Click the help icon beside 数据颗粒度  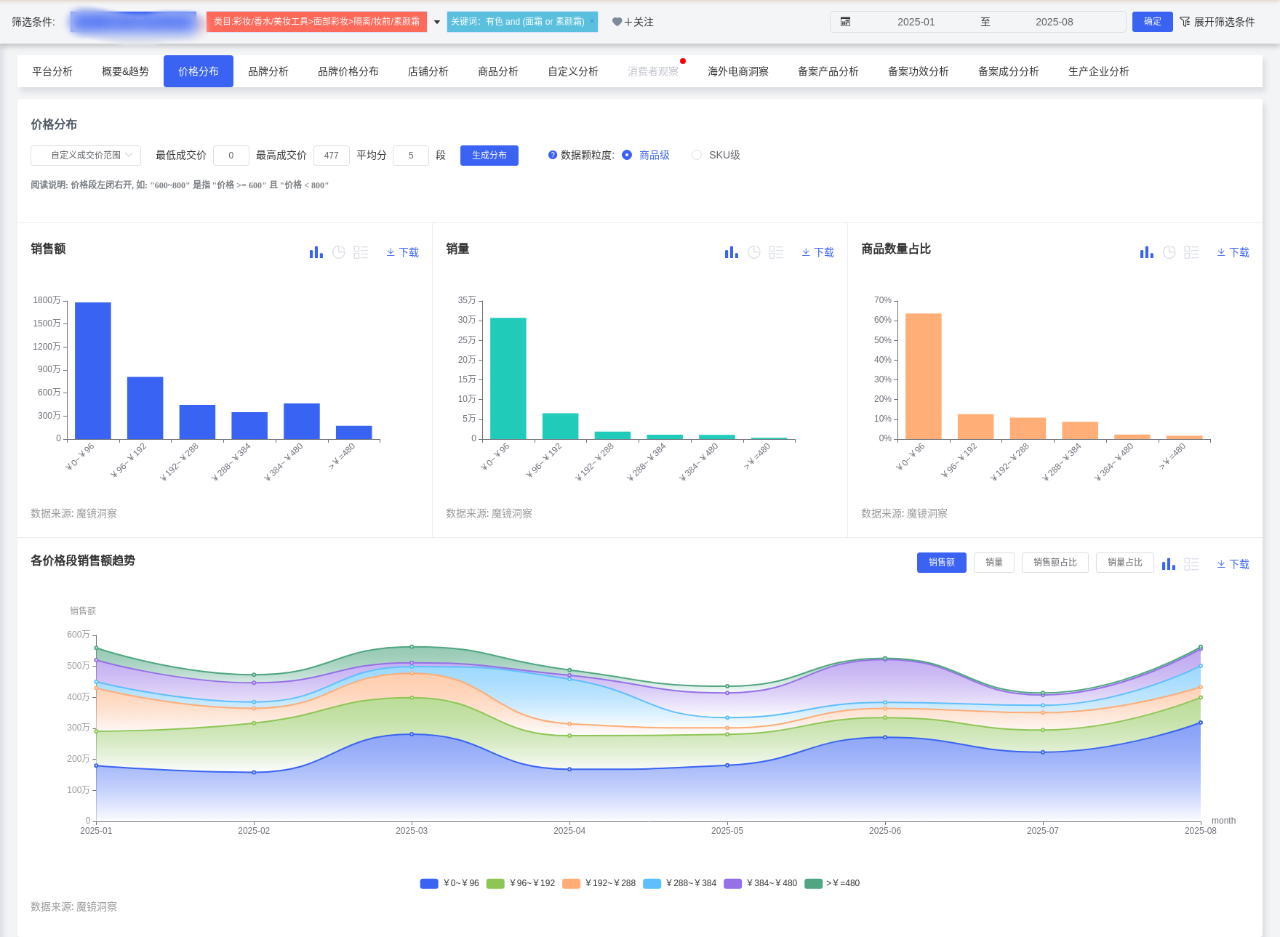[552, 155]
